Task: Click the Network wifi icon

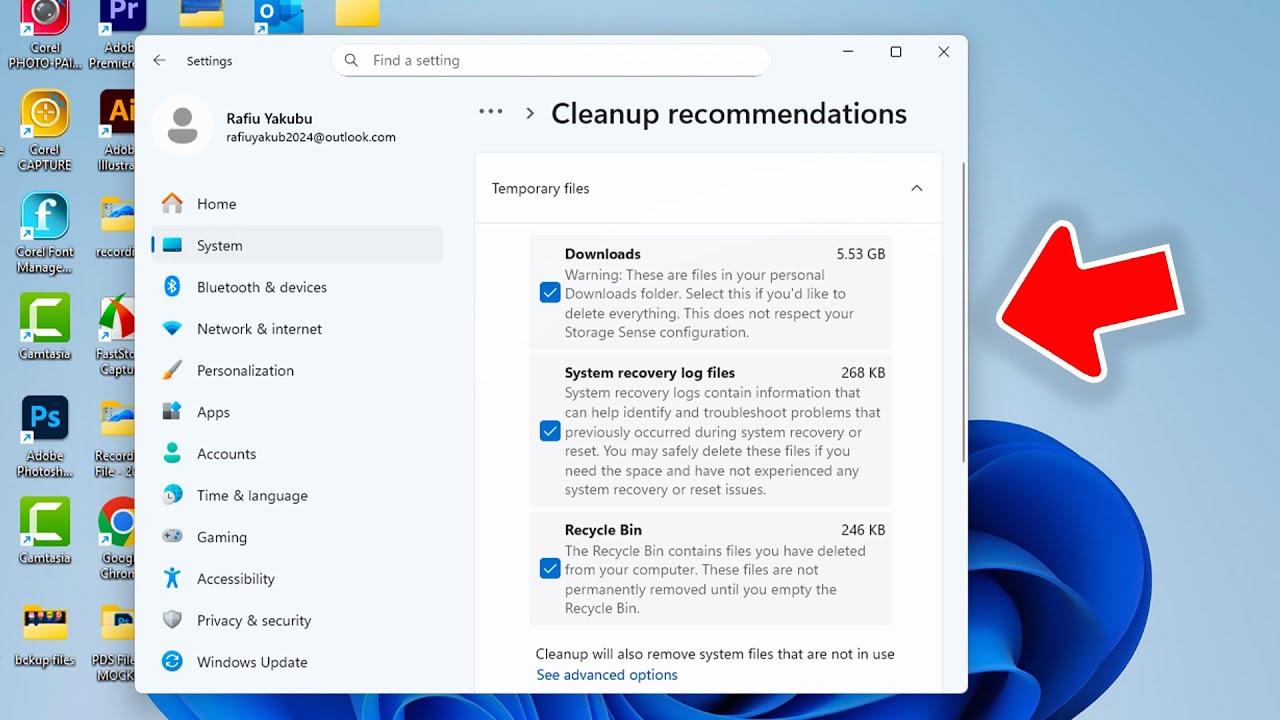Action: click(172, 329)
